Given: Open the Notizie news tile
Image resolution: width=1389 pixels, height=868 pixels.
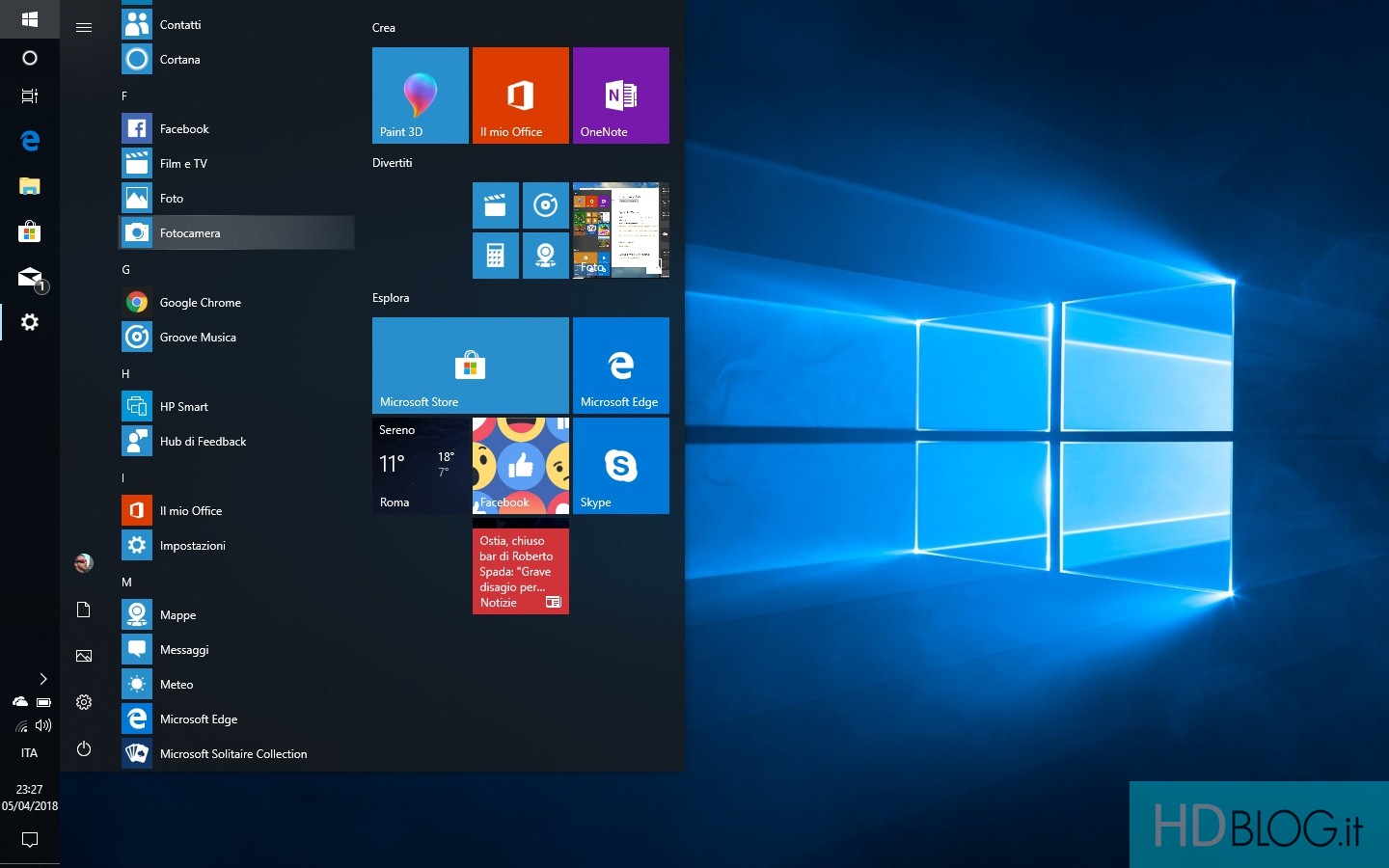Looking at the screenshot, I should tap(521, 566).
